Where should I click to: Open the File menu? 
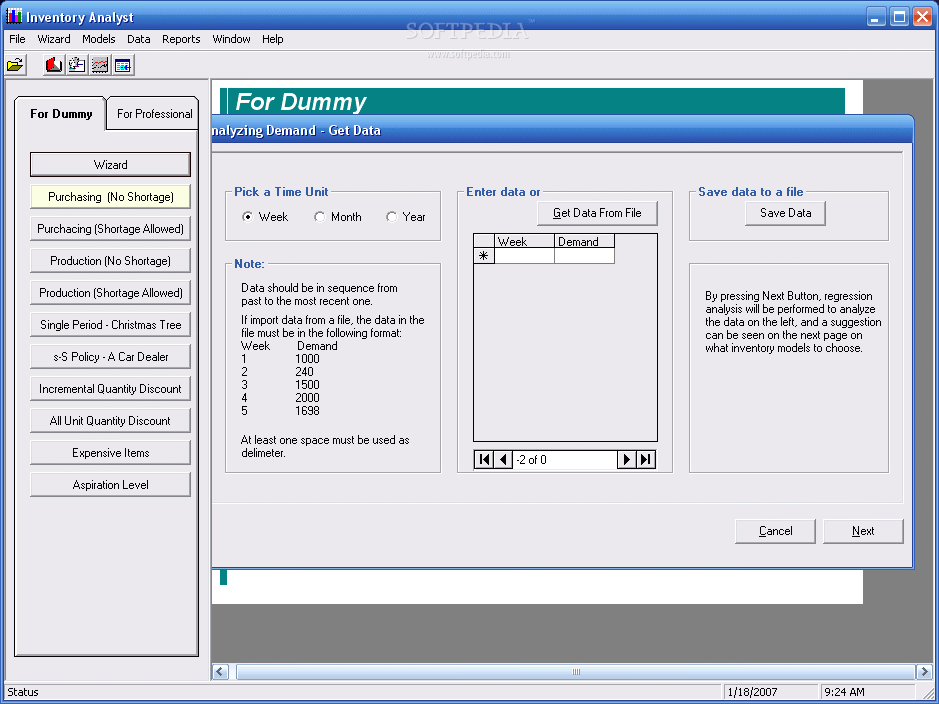(17, 39)
